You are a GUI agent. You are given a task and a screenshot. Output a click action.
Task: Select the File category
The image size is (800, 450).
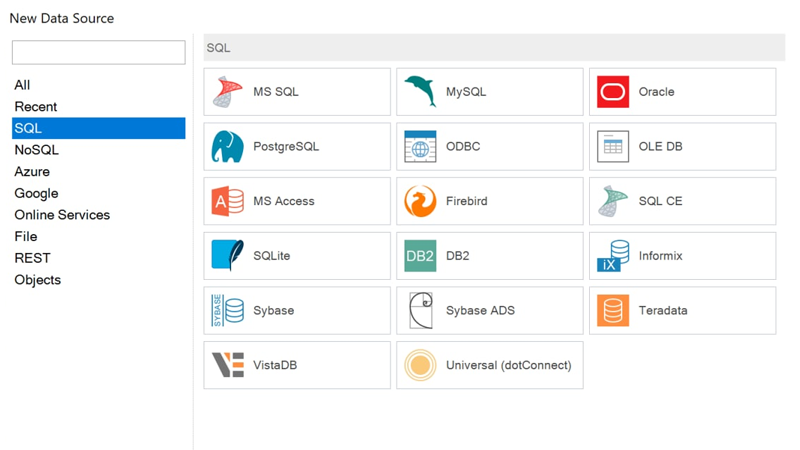[x=98, y=237]
